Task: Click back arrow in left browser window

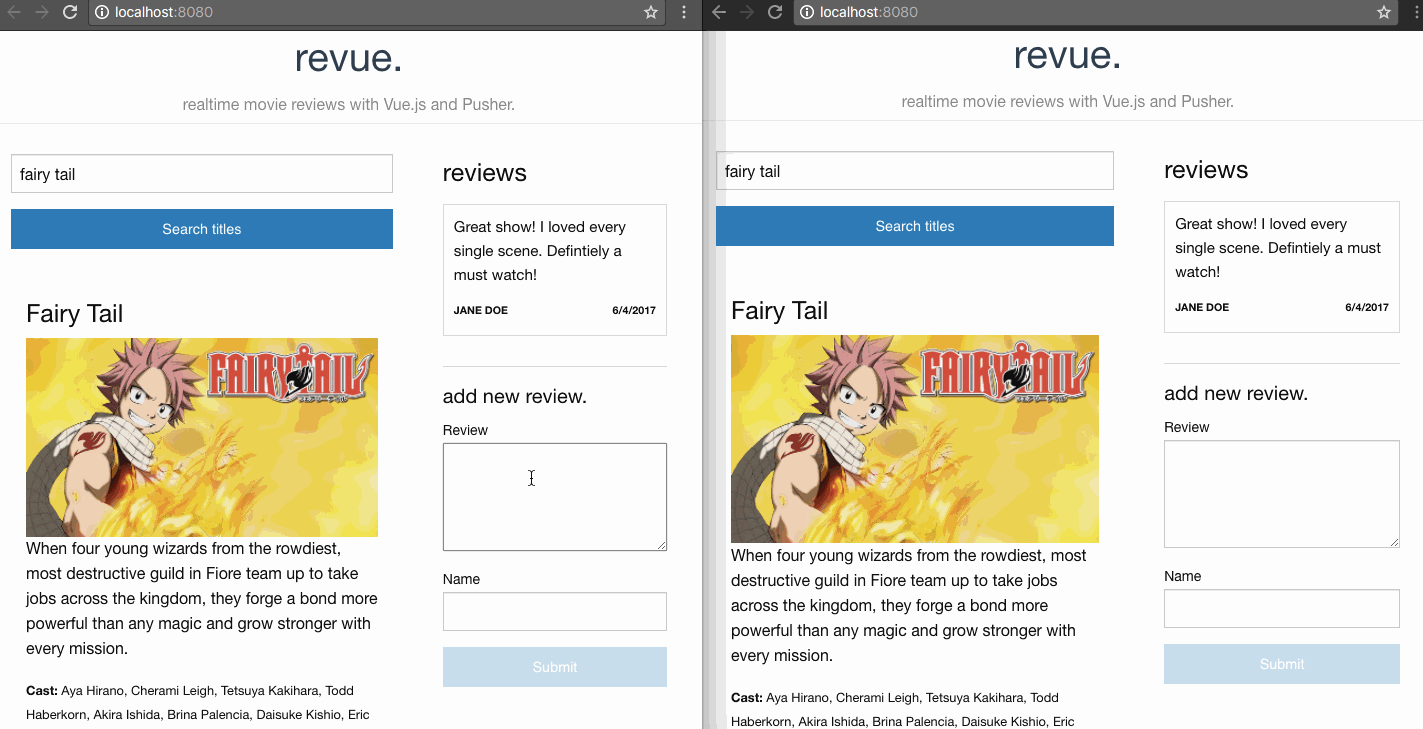Action: [x=14, y=12]
